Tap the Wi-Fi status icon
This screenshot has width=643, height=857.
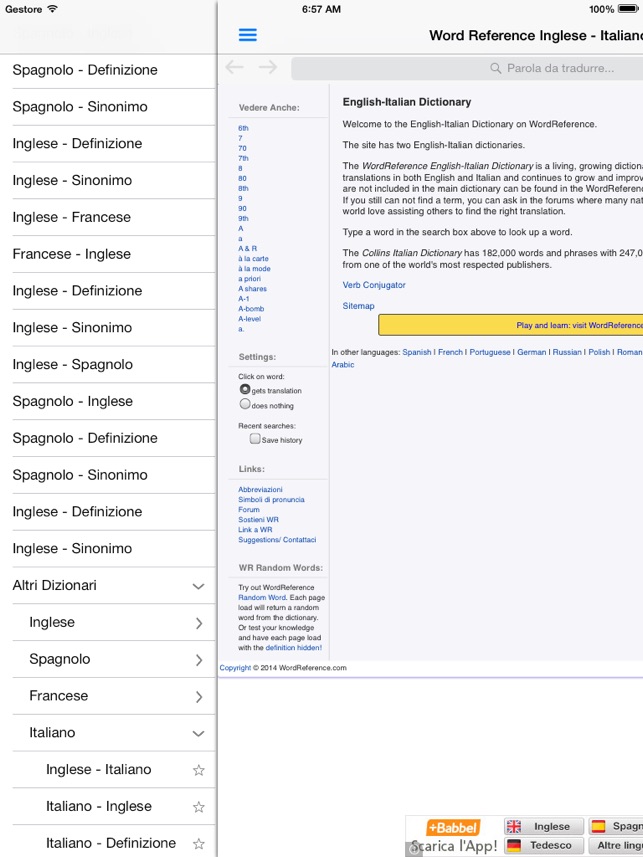click(52, 9)
